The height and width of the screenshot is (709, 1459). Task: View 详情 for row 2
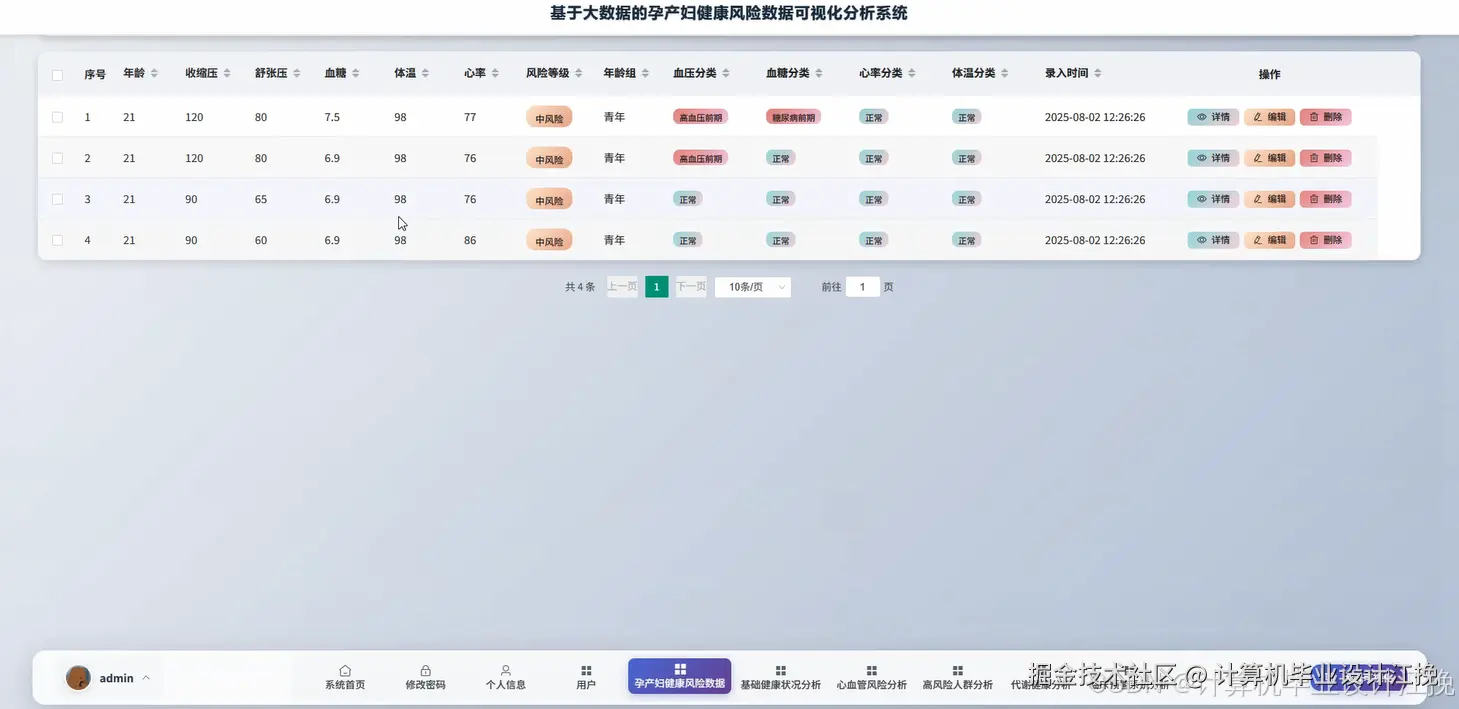click(x=1213, y=158)
